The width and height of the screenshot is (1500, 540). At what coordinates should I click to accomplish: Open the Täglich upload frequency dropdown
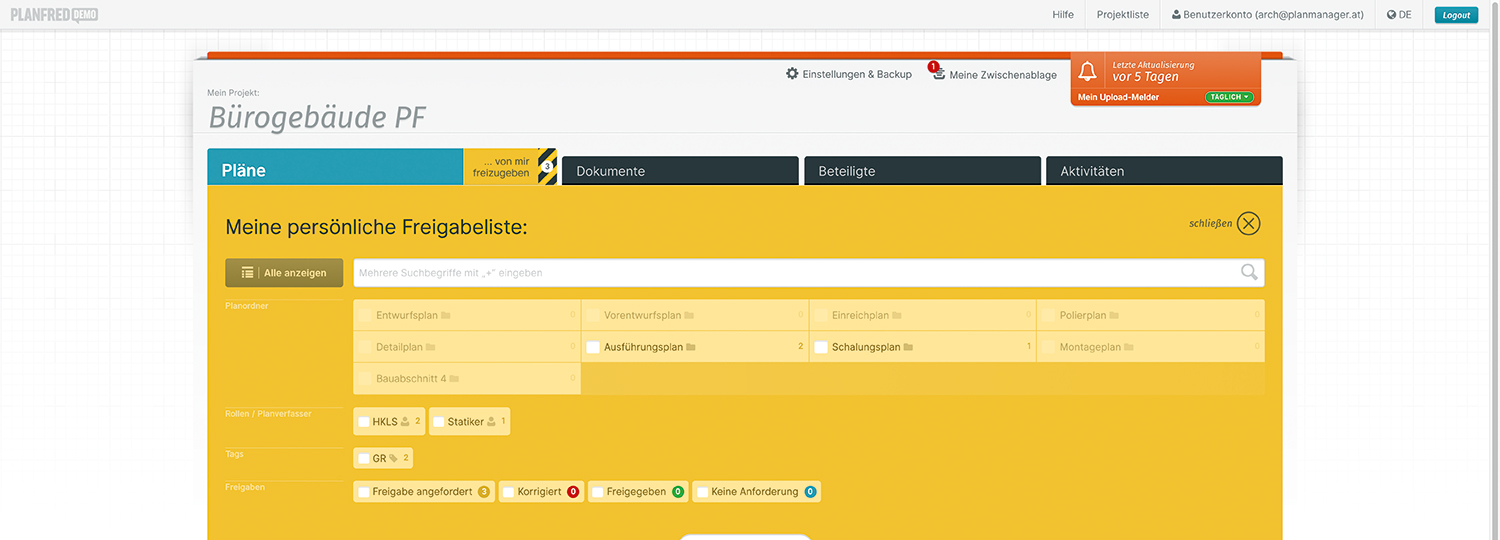1229,97
